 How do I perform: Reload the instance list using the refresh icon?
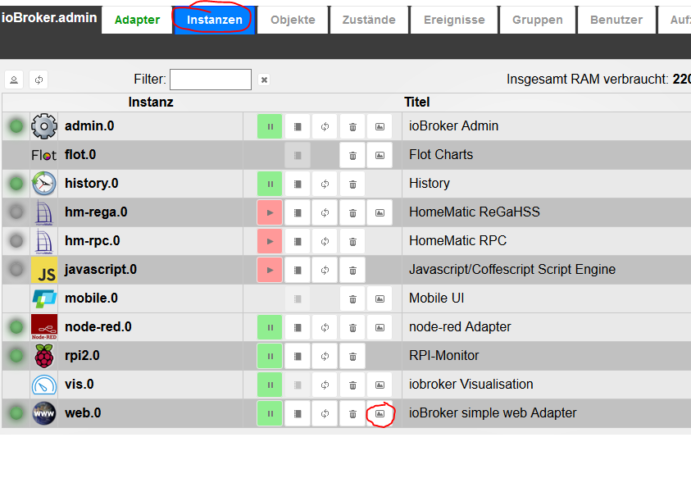tap(39, 80)
